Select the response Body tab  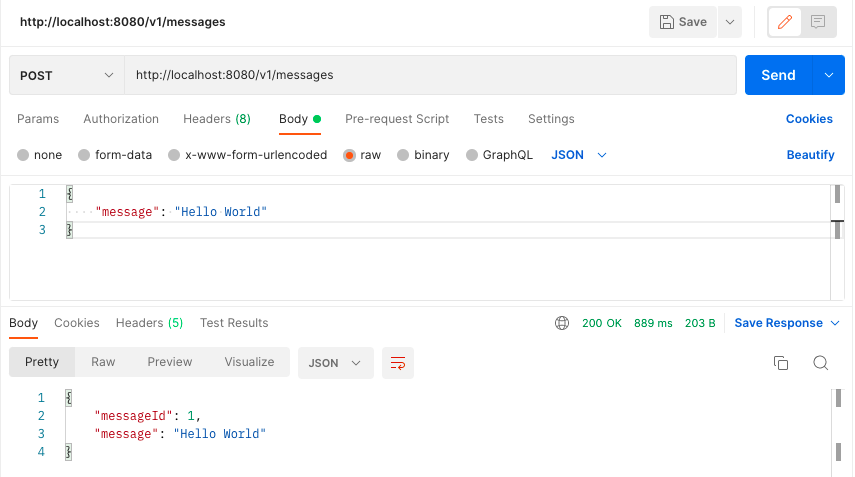click(x=23, y=323)
